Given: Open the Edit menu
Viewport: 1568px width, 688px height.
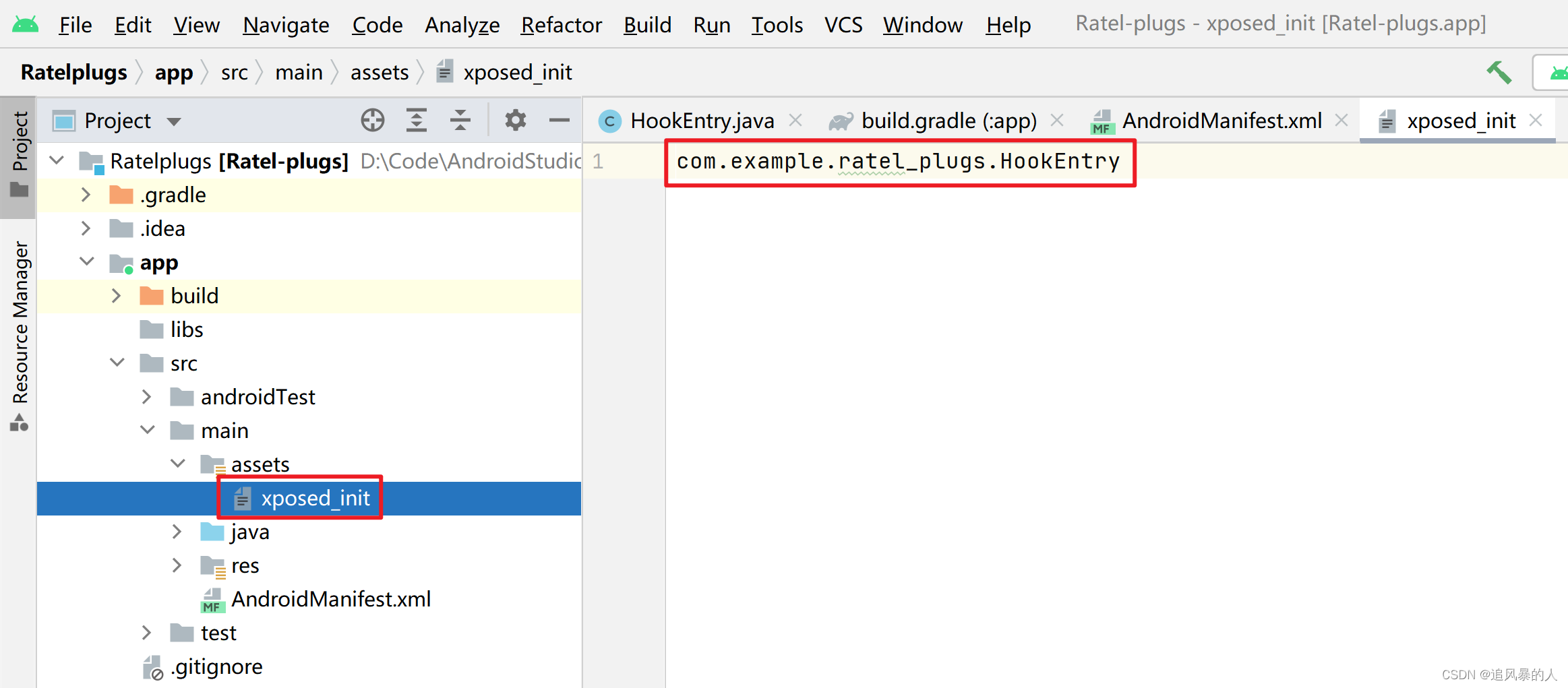Looking at the screenshot, I should click(133, 25).
